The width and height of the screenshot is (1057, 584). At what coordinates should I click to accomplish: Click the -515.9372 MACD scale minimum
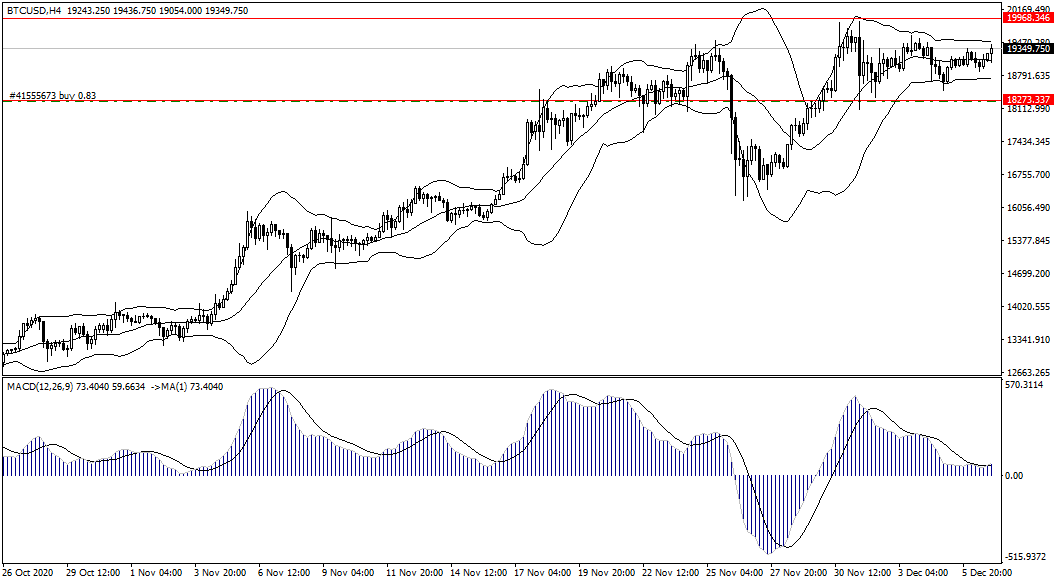(1024, 557)
